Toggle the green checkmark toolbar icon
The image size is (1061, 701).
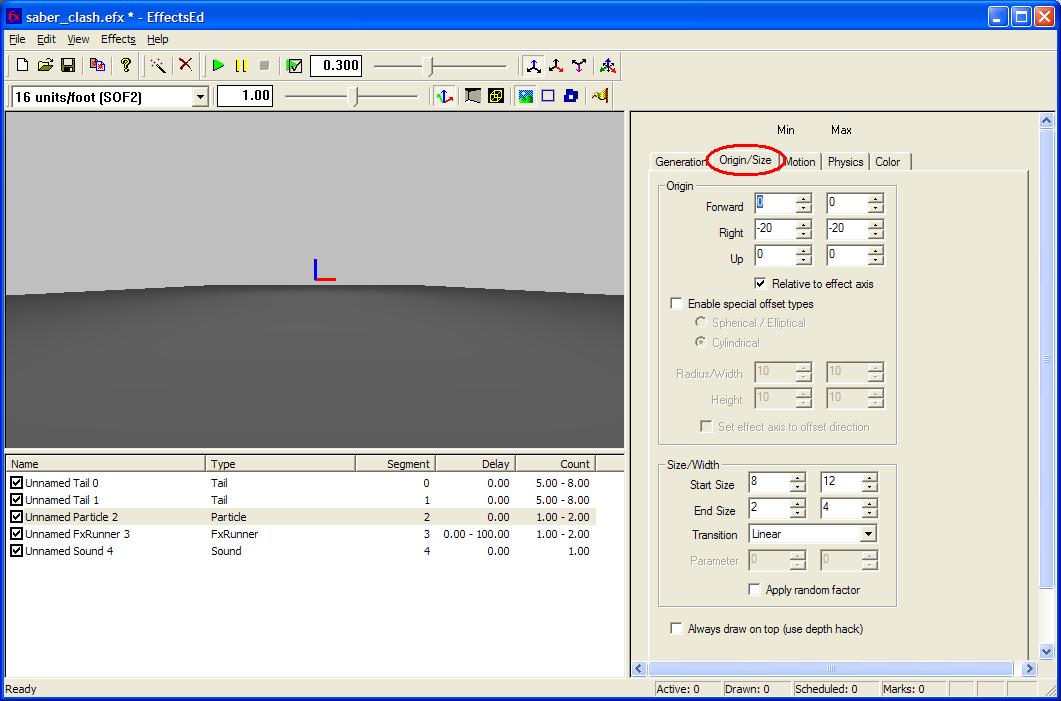coord(294,66)
